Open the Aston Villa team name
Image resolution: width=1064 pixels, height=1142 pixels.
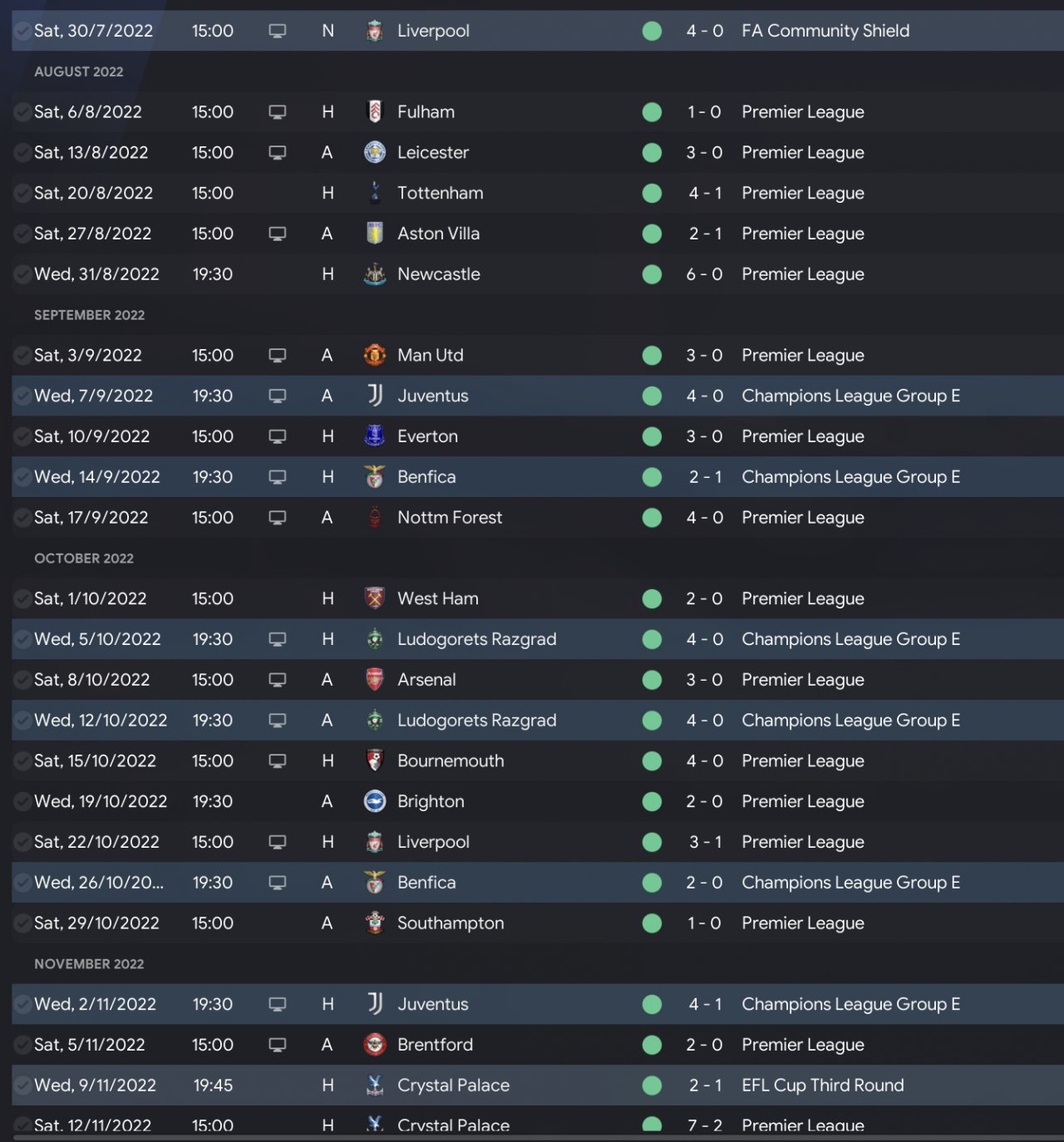tap(438, 234)
